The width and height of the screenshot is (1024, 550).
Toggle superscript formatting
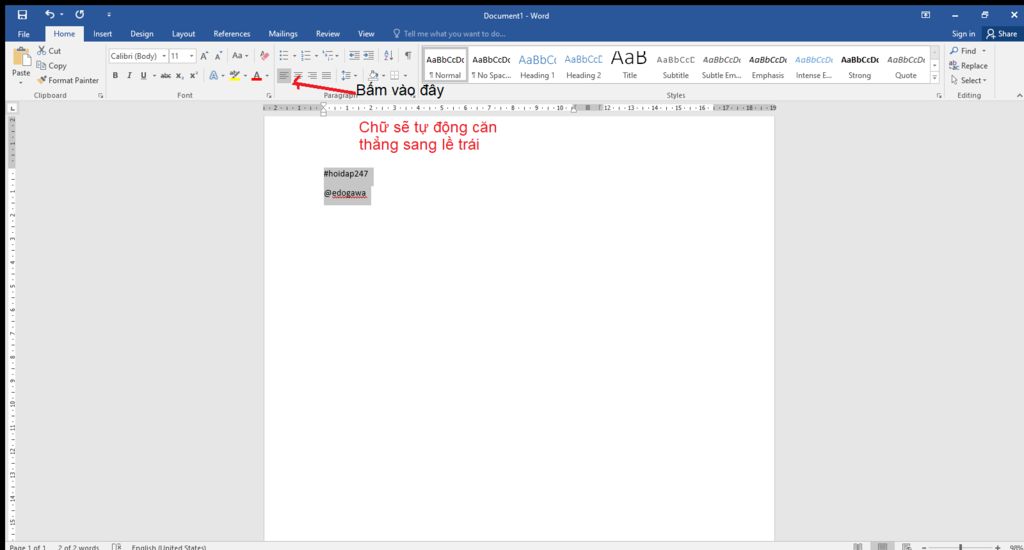coord(194,76)
